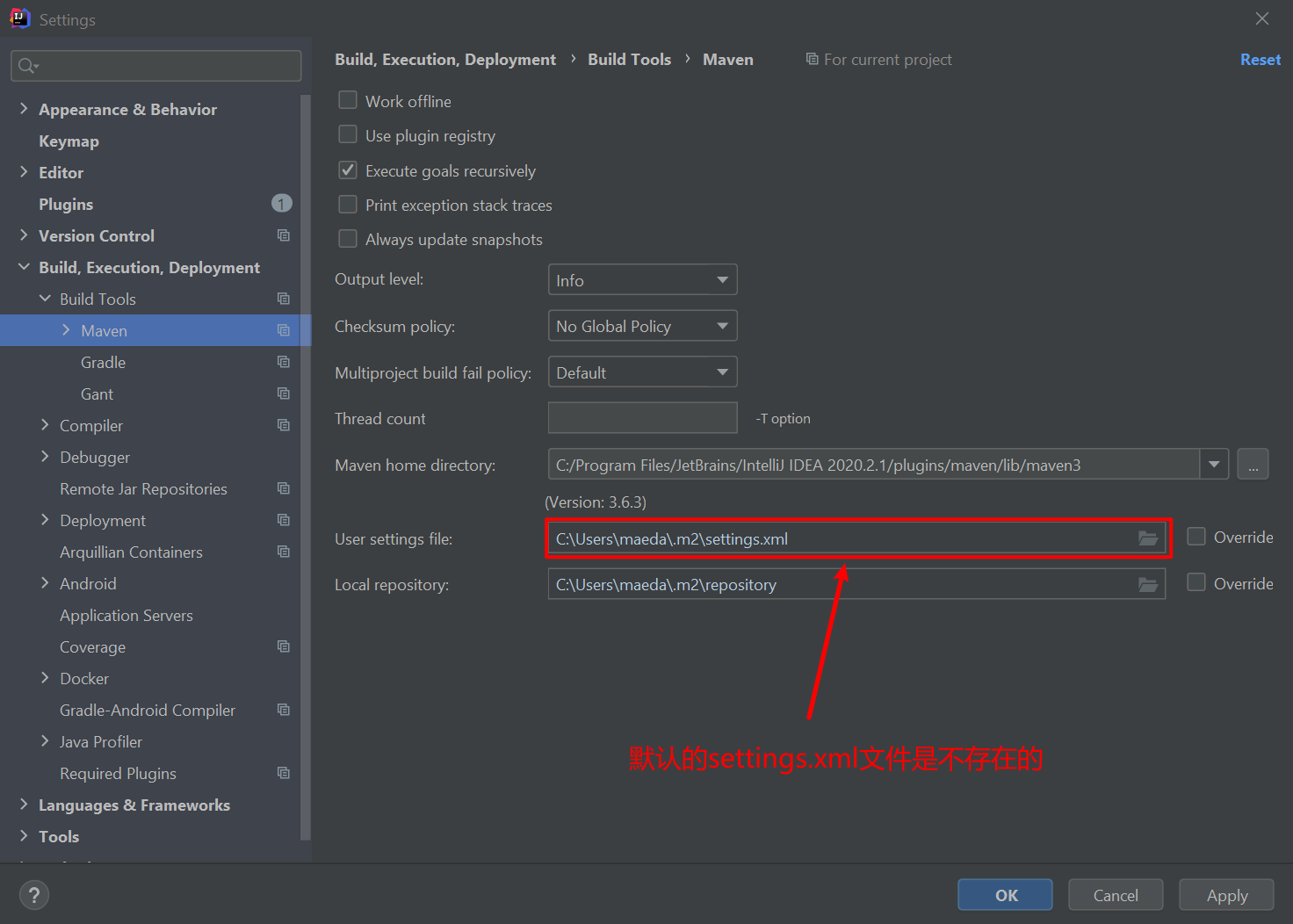Click the Cancel button
The height and width of the screenshot is (924, 1293).
click(1116, 895)
